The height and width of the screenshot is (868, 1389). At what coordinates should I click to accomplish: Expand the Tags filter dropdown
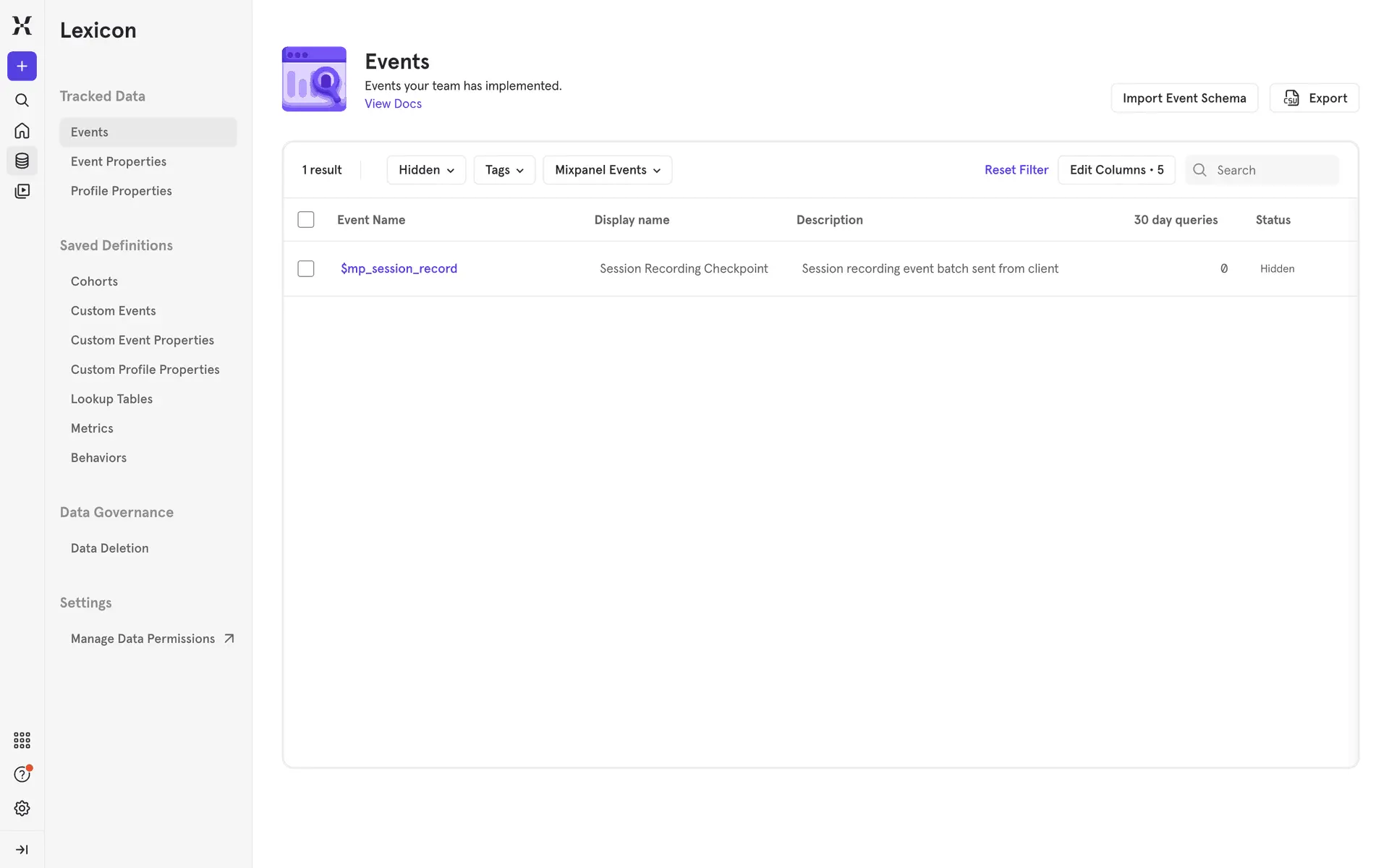coord(504,170)
